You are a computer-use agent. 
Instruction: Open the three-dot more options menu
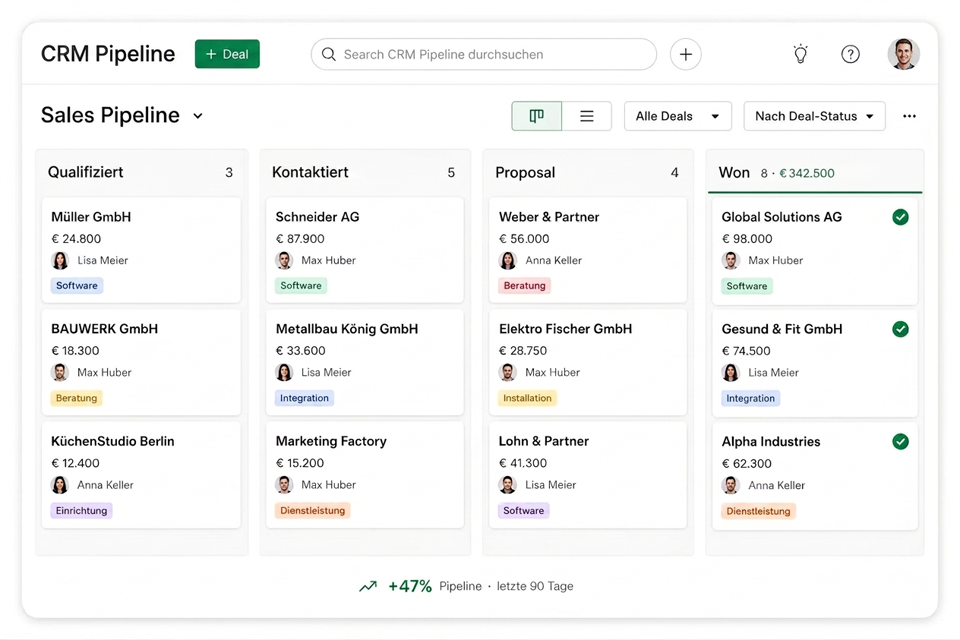(x=909, y=116)
